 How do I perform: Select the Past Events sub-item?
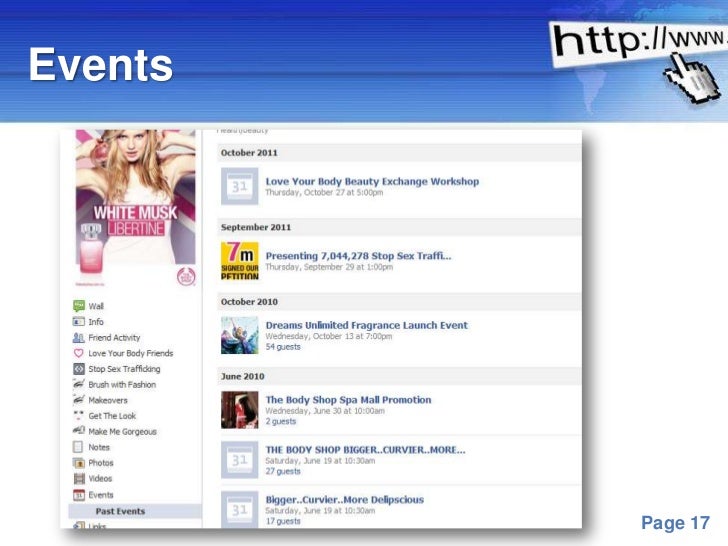pyautogui.click(x=135, y=511)
